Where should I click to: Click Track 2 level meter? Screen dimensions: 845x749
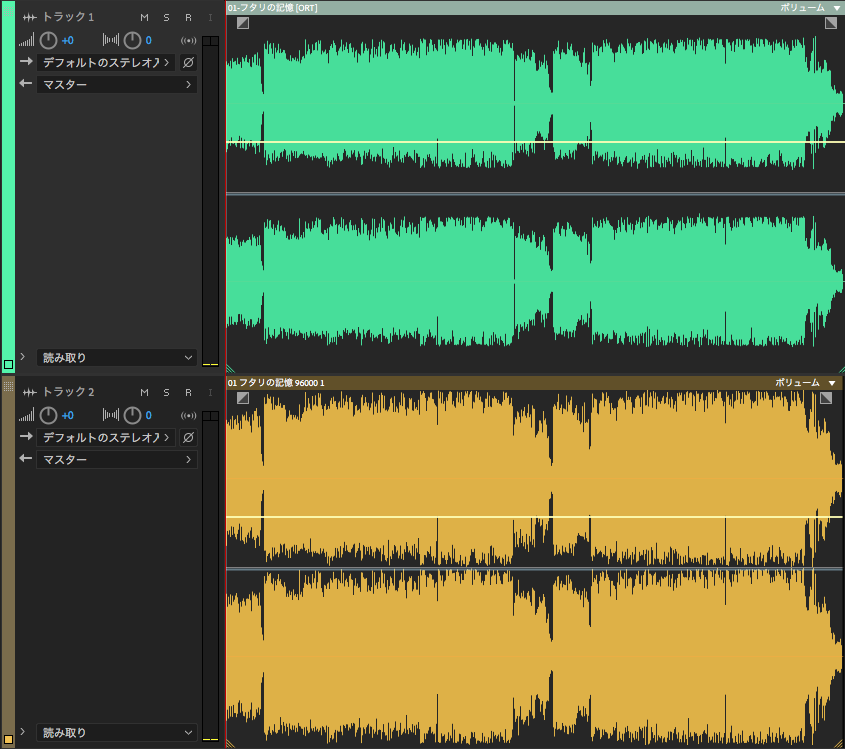(210, 577)
